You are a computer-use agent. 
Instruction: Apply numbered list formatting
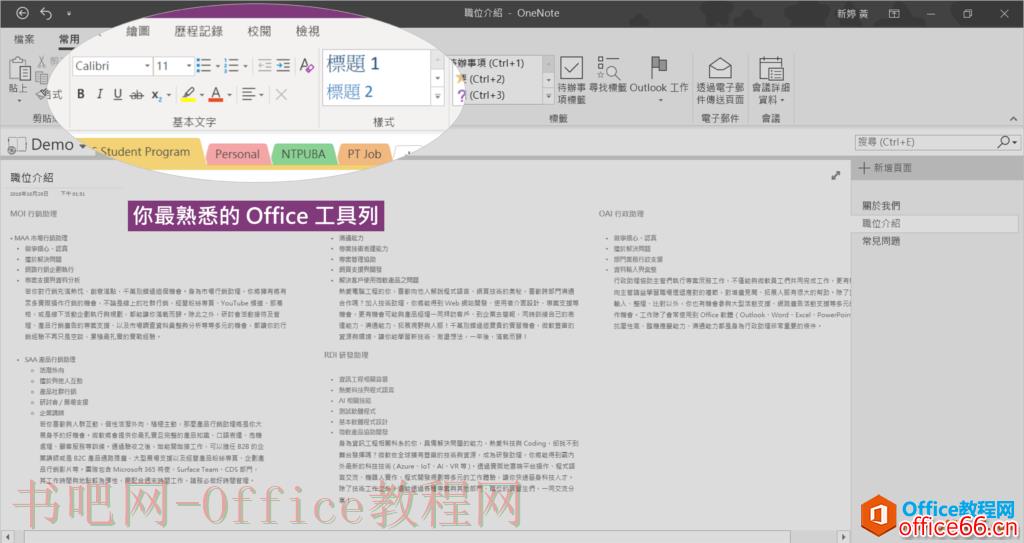(231, 65)
